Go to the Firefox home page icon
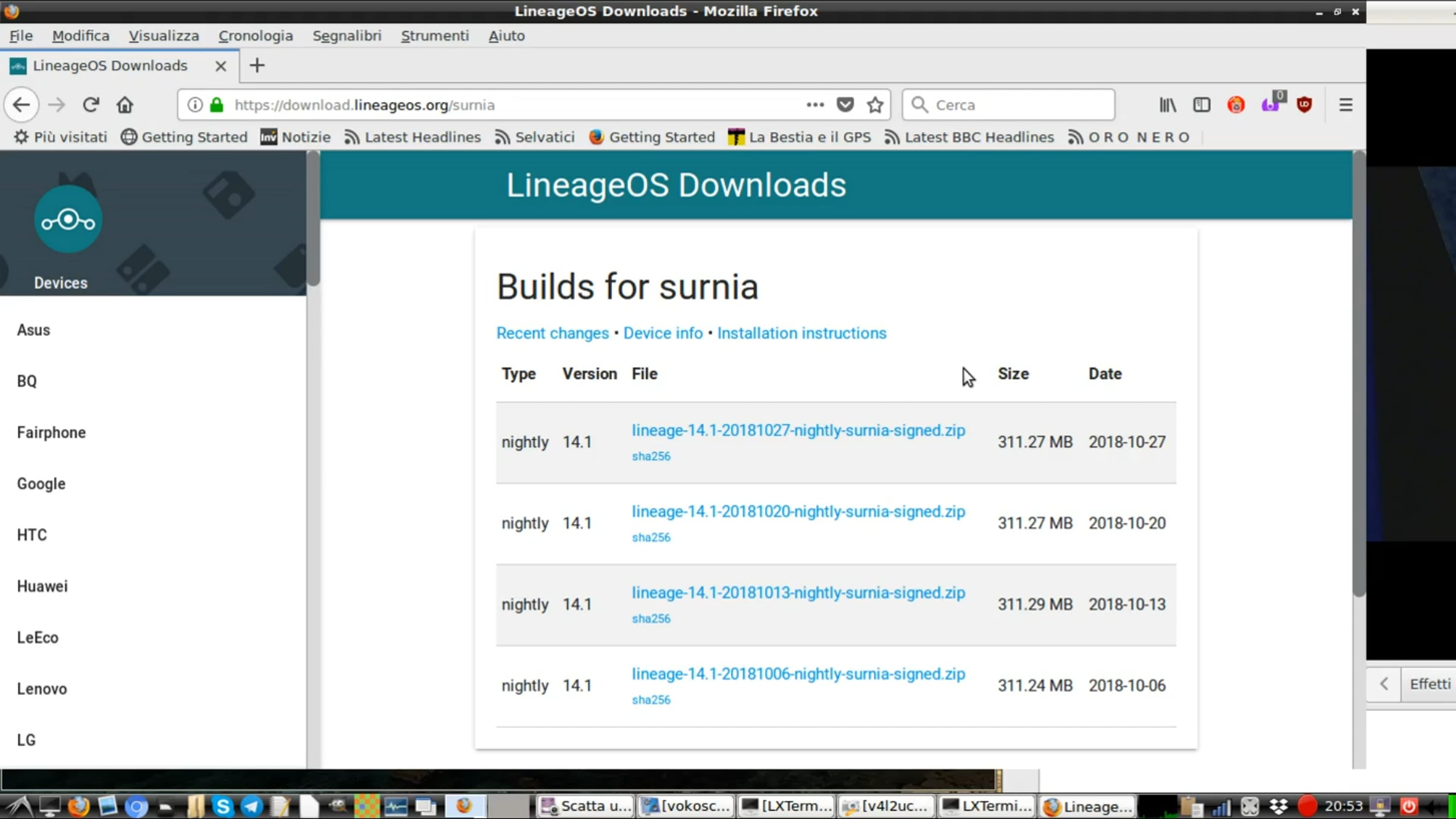 pyautogui.click(x=125, y=105)
